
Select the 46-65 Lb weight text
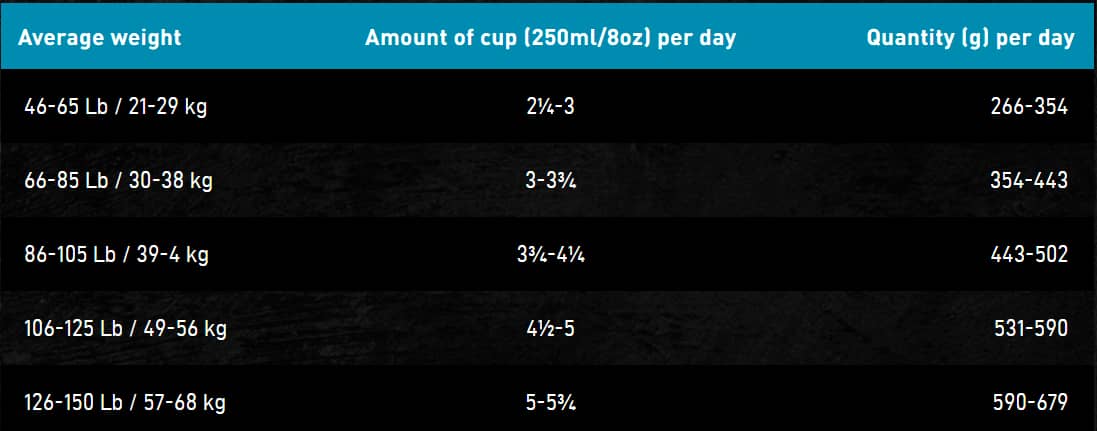click(x=66, y=106)
